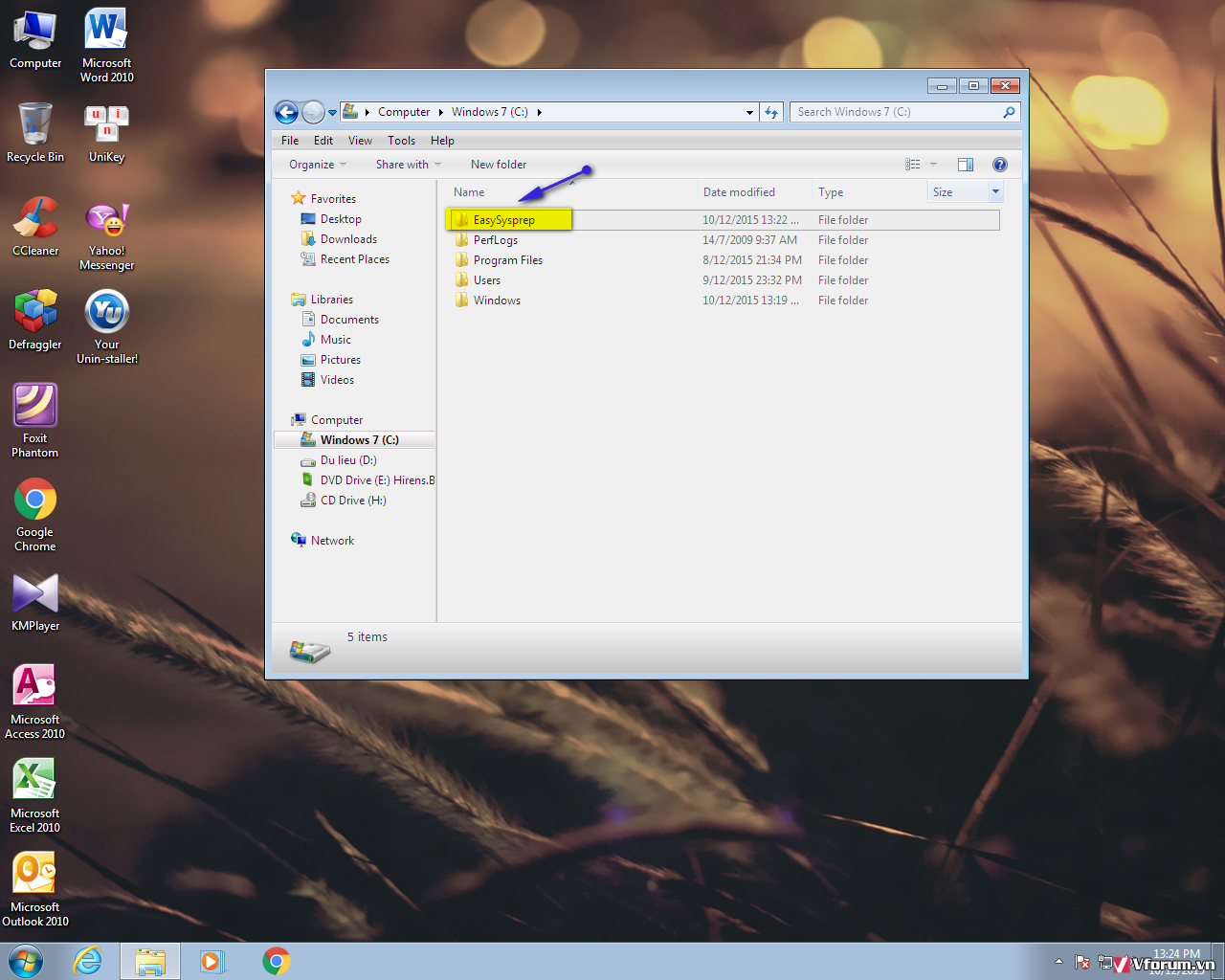Viewport: 1225px width, 980px height.
Task: Select Microsoft Access 2010 desktop icon
Action: 35,702
